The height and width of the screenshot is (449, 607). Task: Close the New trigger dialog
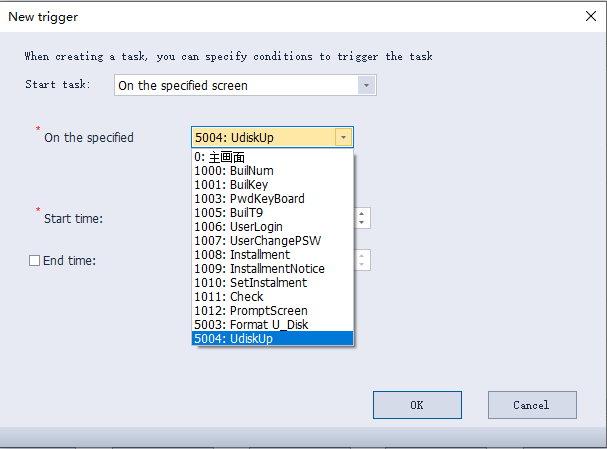tap(589, 16)
